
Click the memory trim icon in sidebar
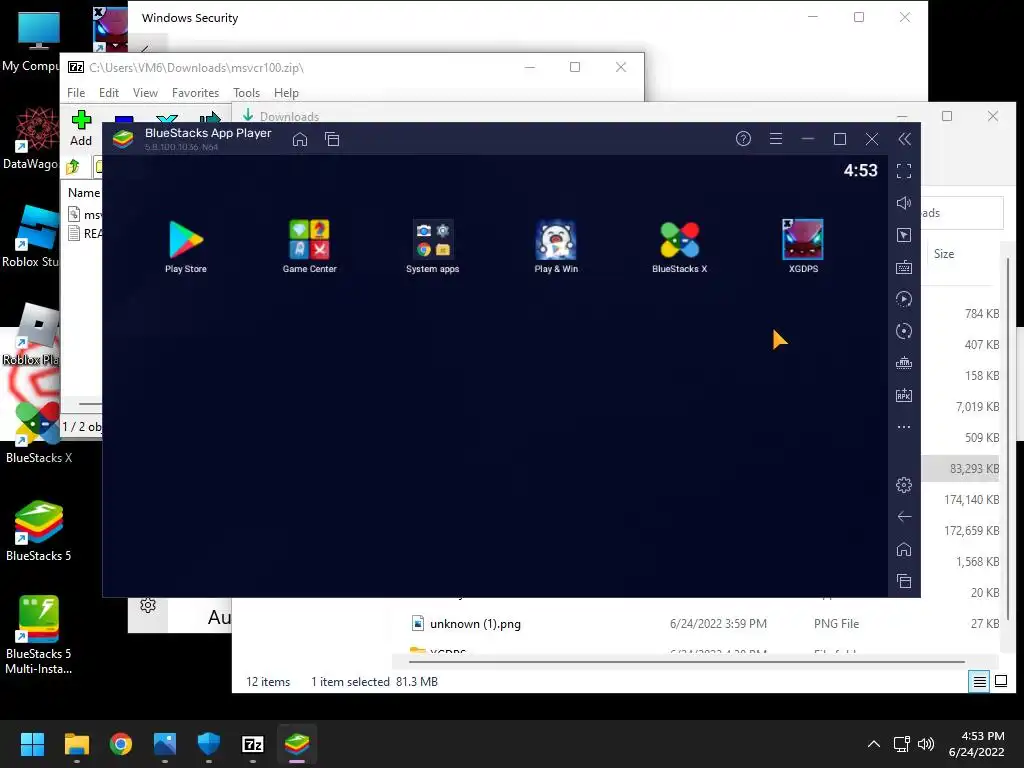click(x=904, y=363)
